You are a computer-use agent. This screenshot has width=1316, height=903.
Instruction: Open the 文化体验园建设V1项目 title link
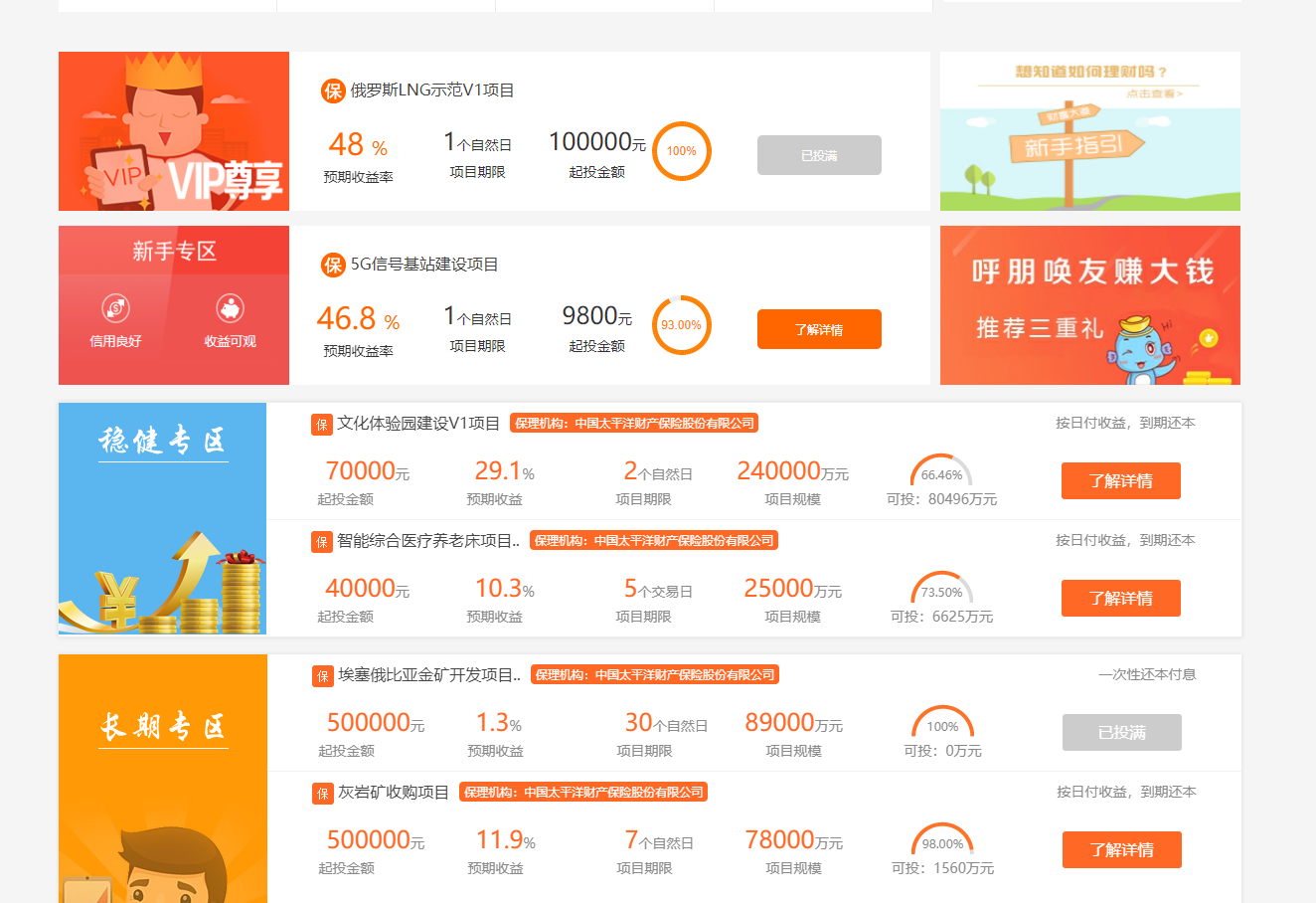tap(418, 424)
